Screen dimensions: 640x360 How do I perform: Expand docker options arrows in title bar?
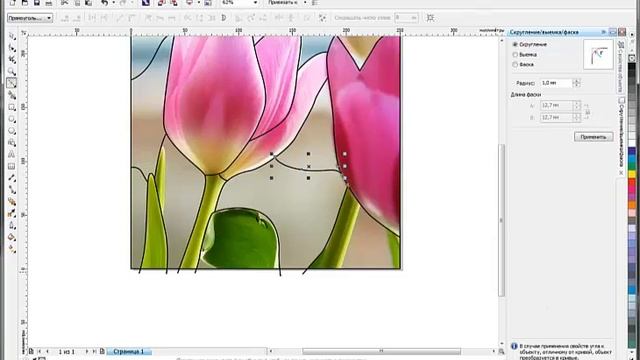[x=603, y=32]
